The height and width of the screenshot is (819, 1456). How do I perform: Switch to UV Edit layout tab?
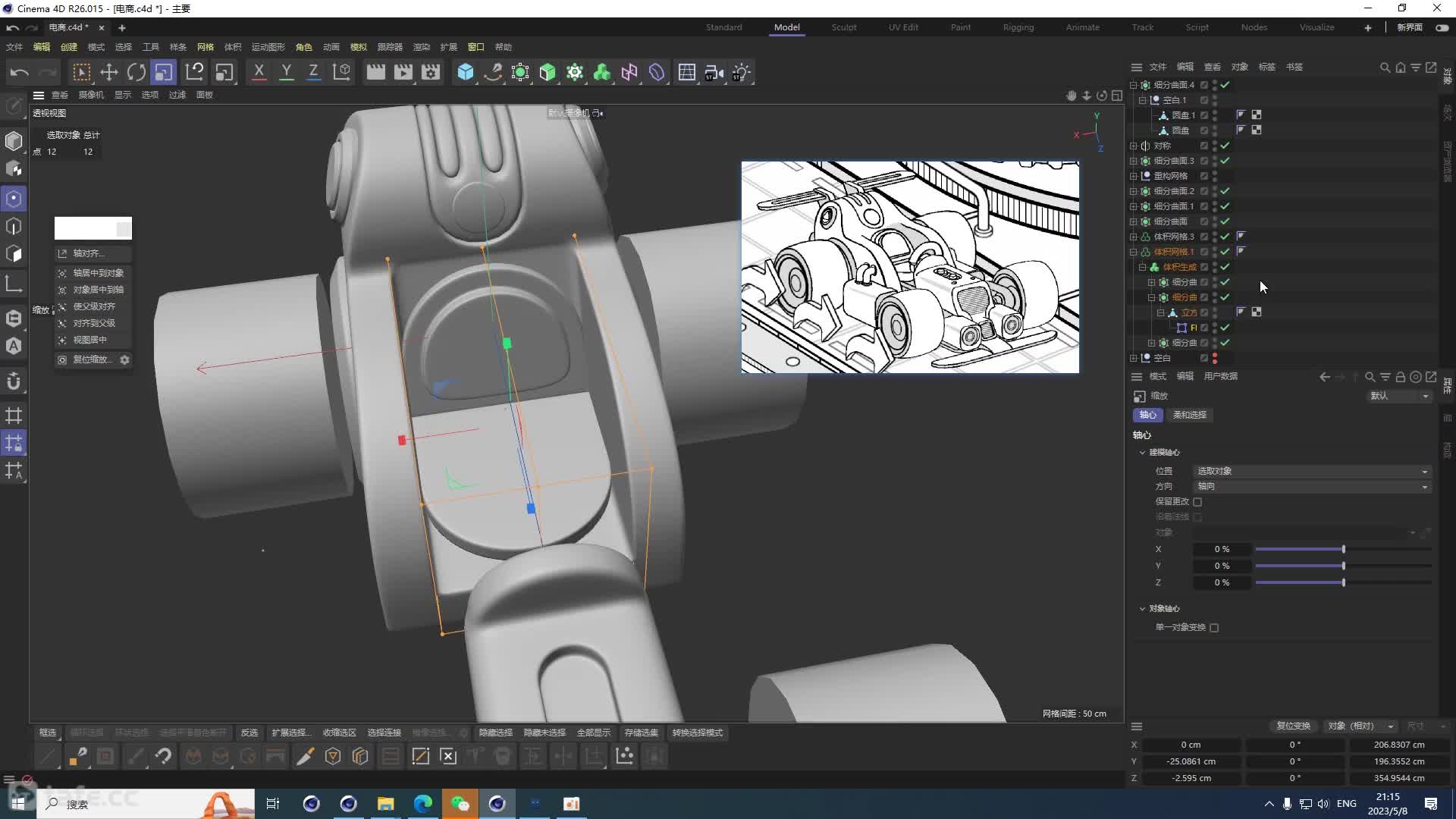[903, 27]
